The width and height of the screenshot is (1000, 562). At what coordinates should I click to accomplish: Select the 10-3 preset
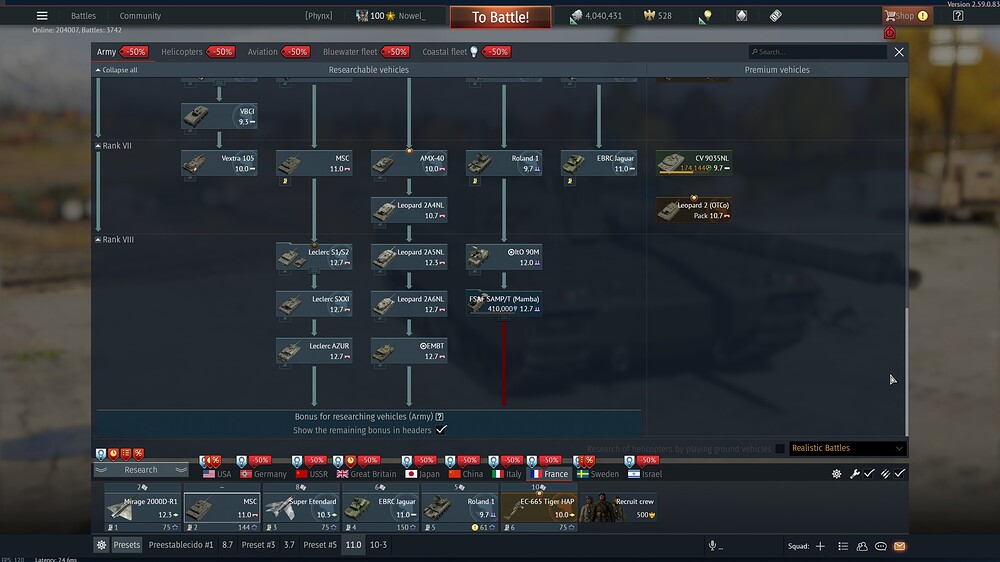378,545
